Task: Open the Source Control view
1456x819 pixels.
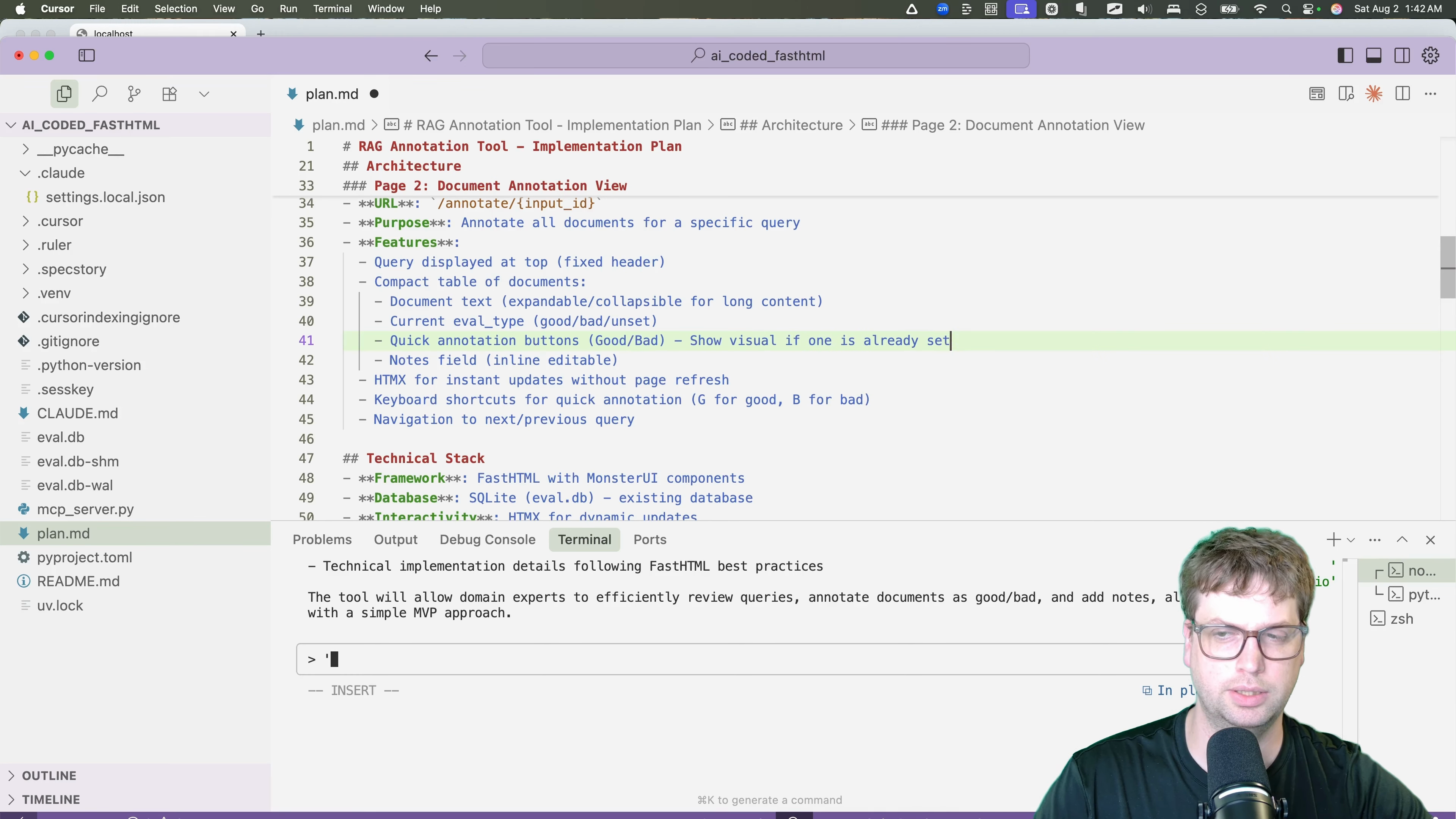Action: tap(134, 94)
